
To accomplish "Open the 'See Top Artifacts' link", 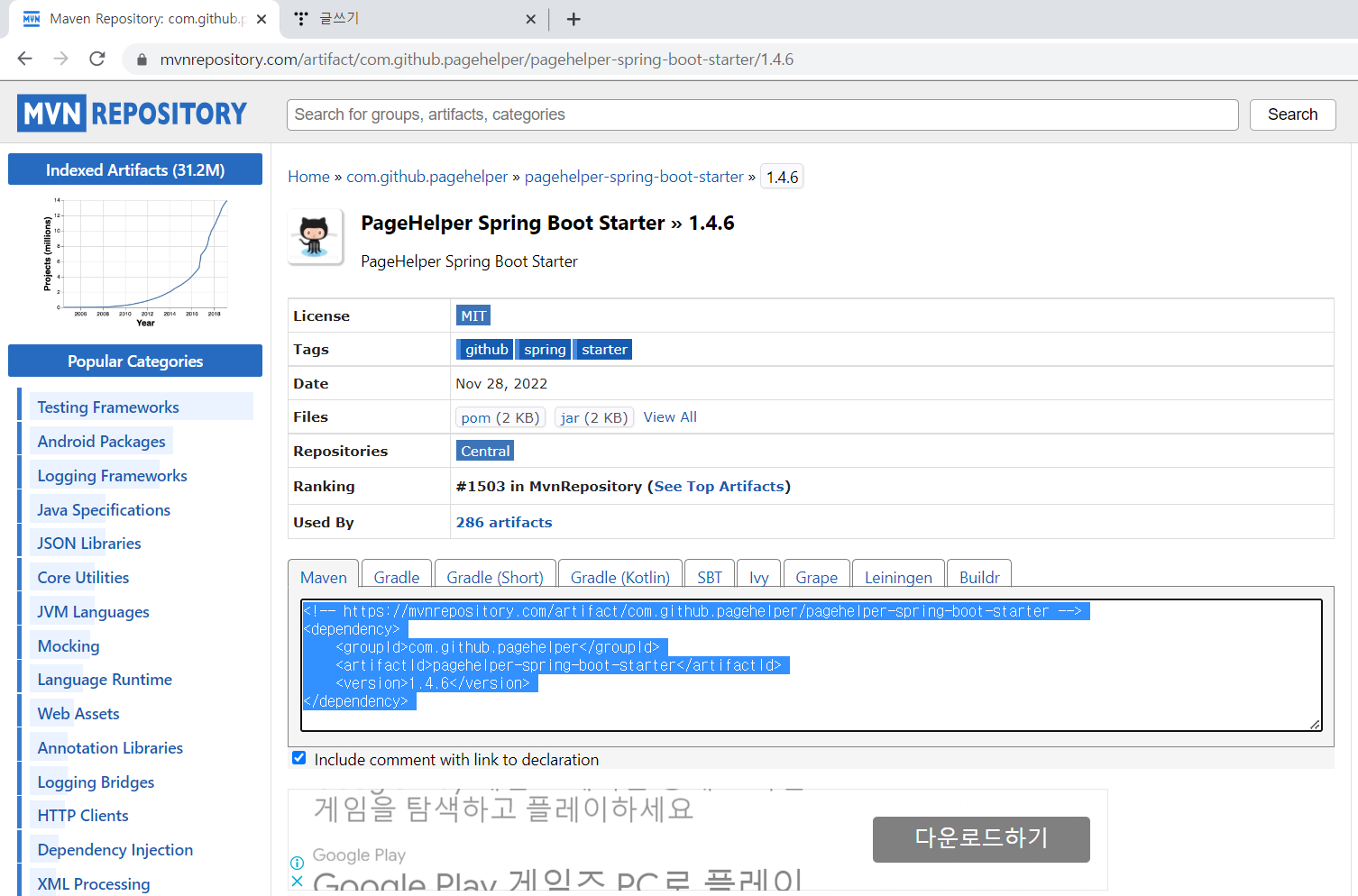I will click(719, 486).
